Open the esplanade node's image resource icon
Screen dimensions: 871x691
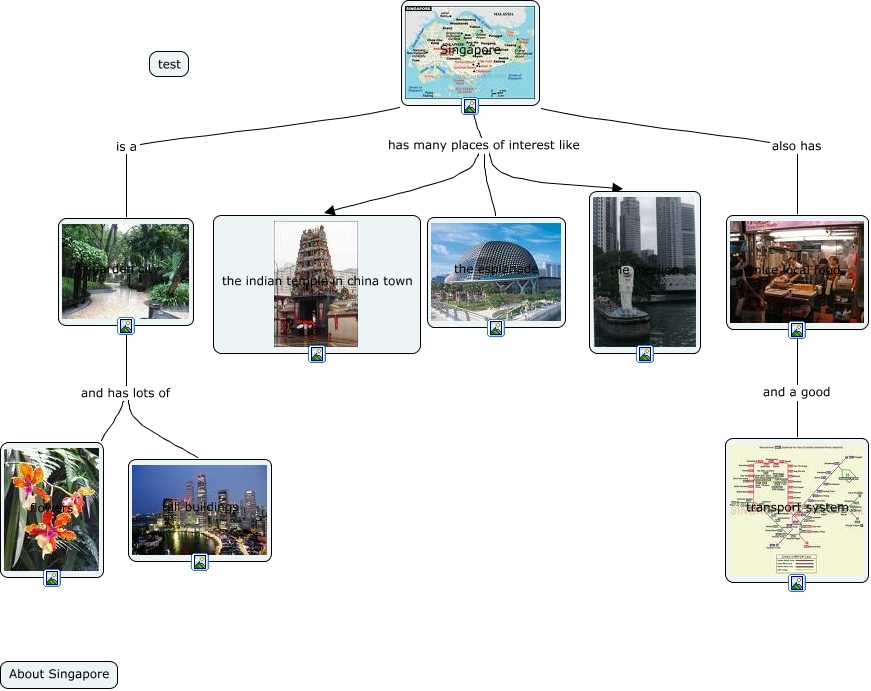(x=496, y=328)
